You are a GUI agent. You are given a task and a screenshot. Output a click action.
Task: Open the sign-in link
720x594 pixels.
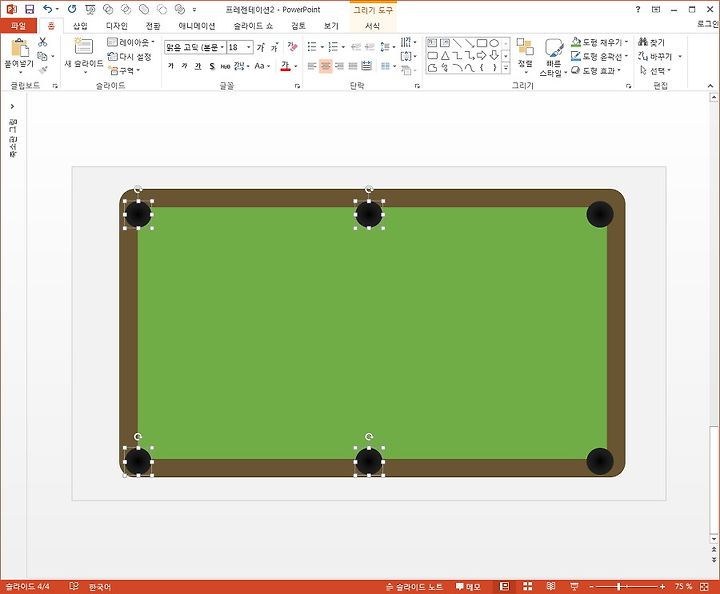(708, 24)
